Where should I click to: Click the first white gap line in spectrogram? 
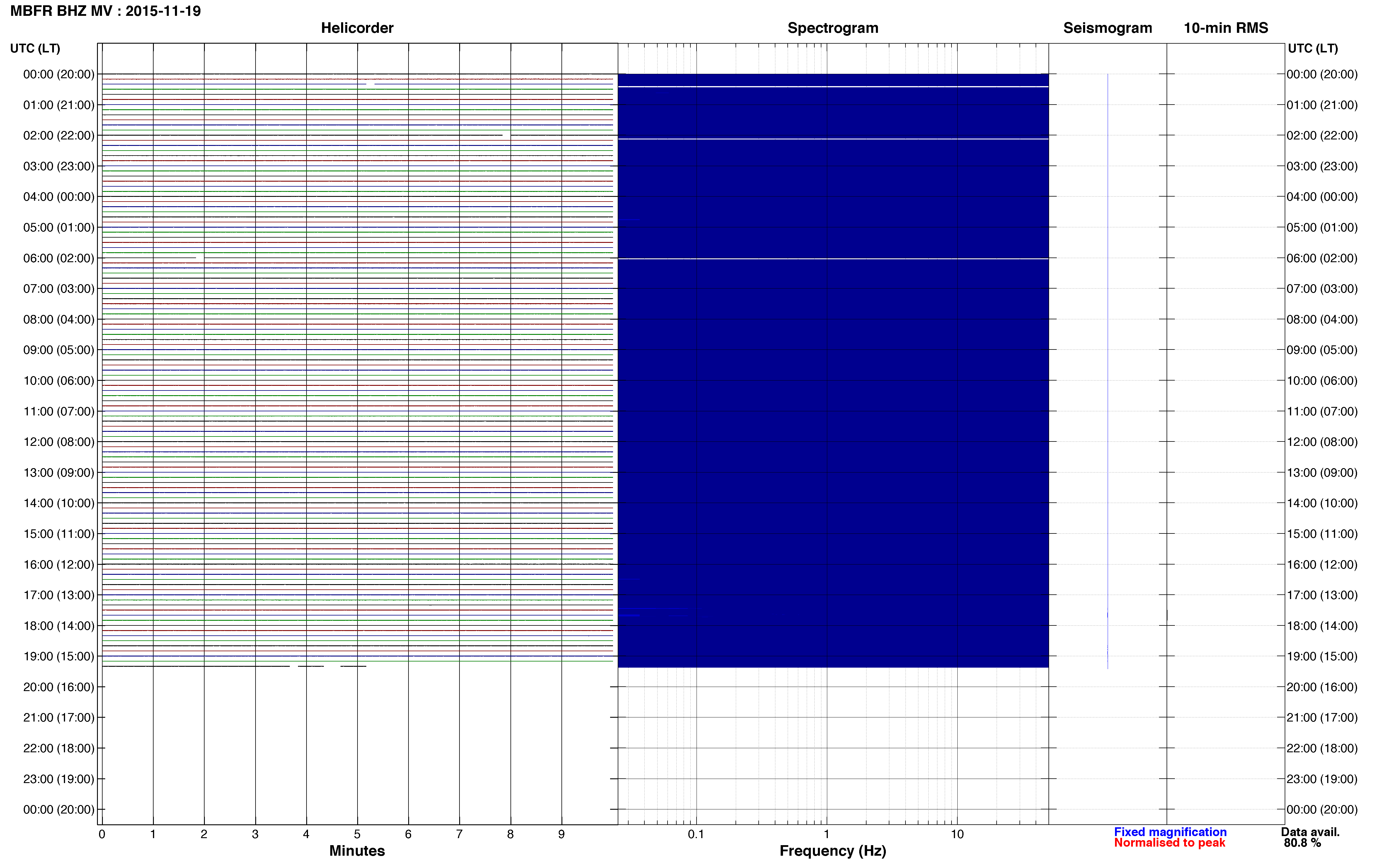click(x=833, y=87)
